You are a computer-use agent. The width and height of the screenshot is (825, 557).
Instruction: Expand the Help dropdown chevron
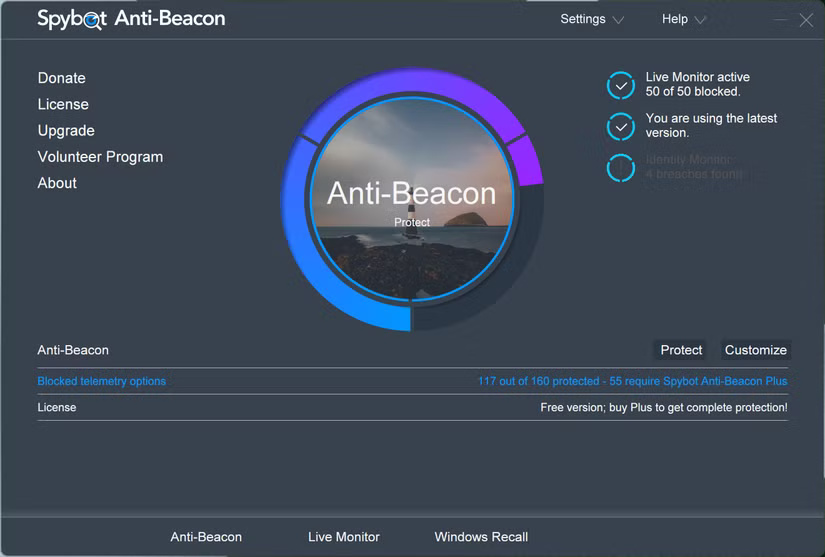(700, 20)
